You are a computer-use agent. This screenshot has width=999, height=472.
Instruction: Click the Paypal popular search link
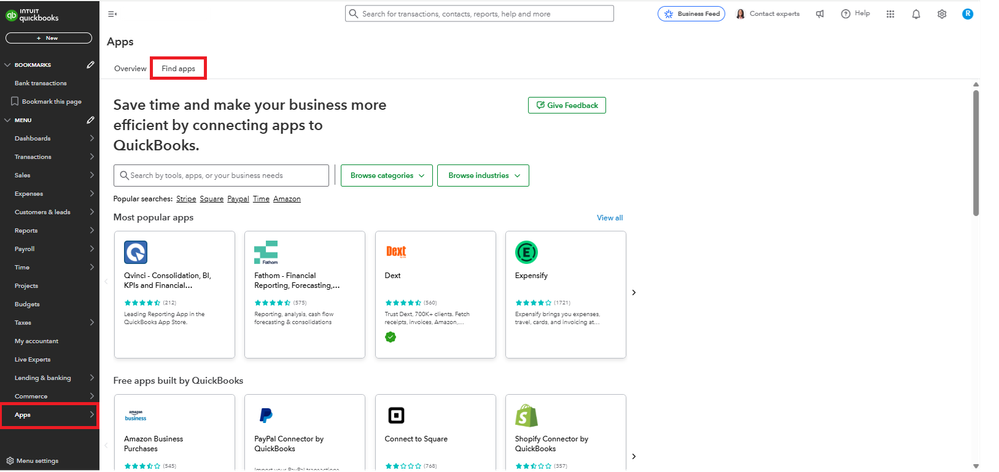tap(238, 199)
